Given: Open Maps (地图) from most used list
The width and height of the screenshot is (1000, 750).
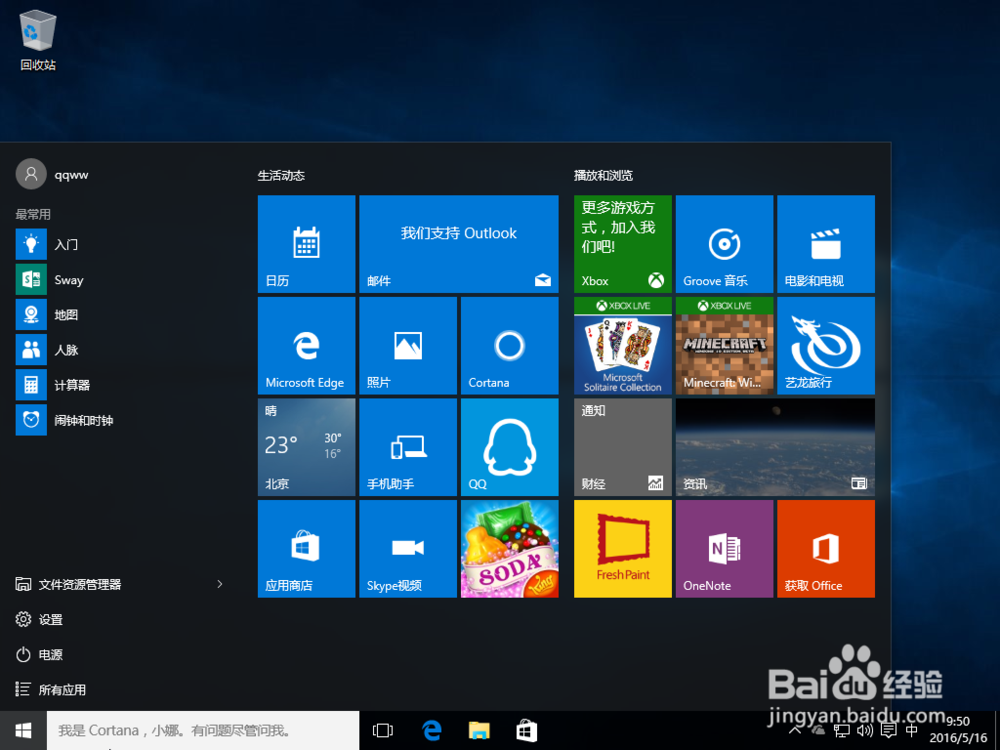Looking at the screenshot, I should (x=121, y=314).
